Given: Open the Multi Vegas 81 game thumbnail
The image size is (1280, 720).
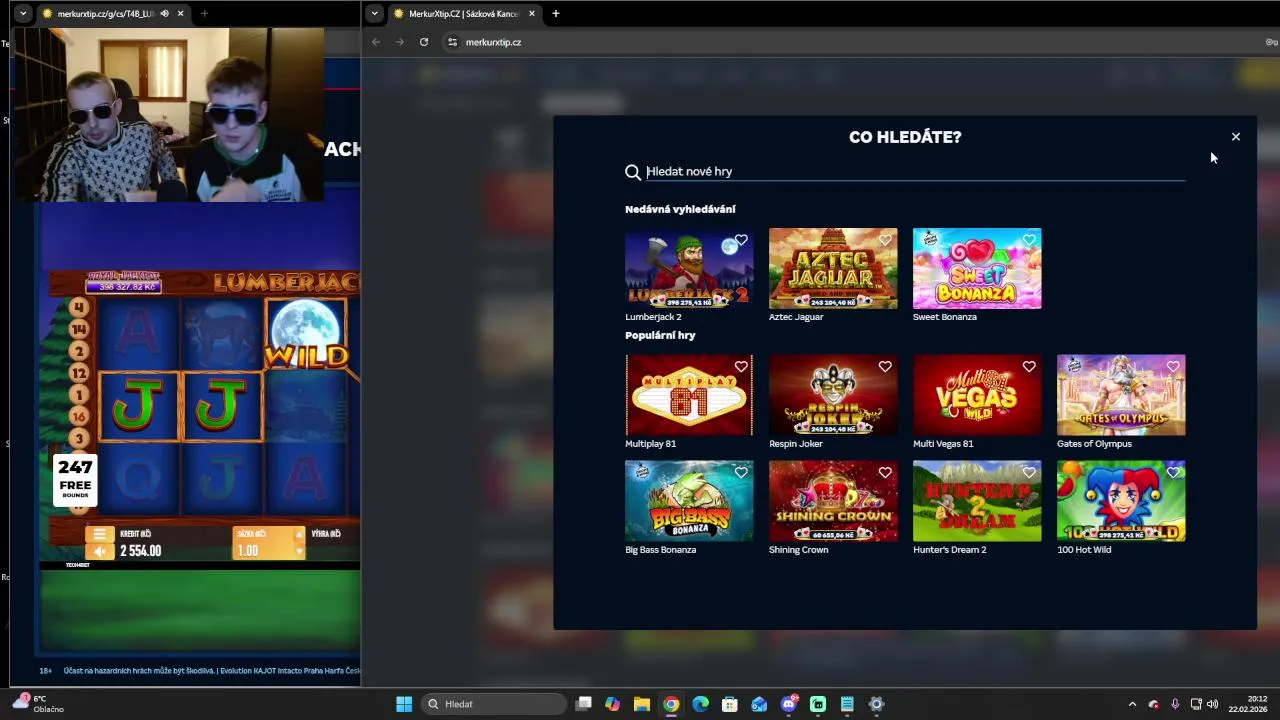Looking at the screenshot, I should click(x=977, y=395).
